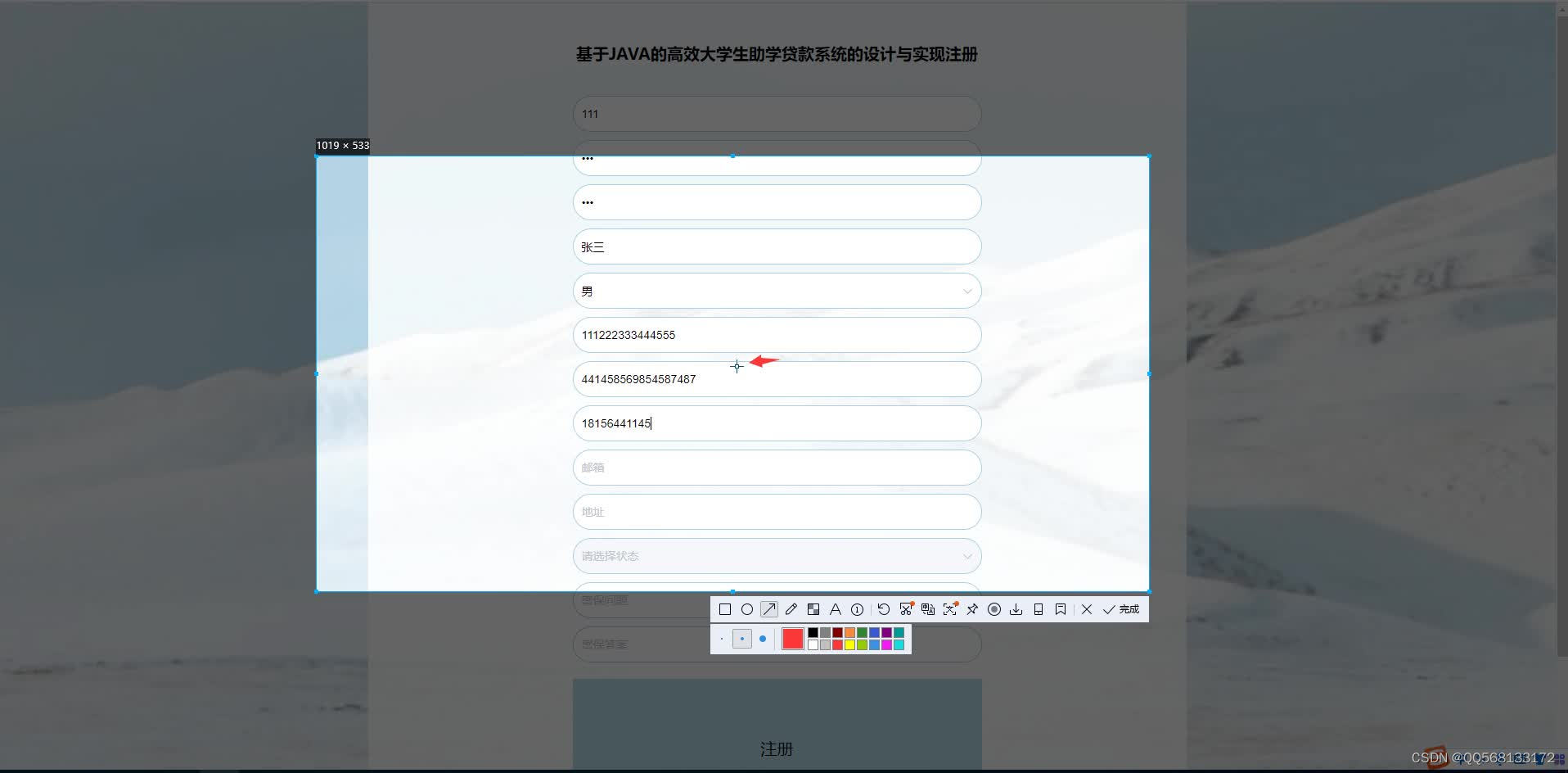Click the confirm password field
Viewport: 1568px width, 773px height.
(x=777, y=202)
